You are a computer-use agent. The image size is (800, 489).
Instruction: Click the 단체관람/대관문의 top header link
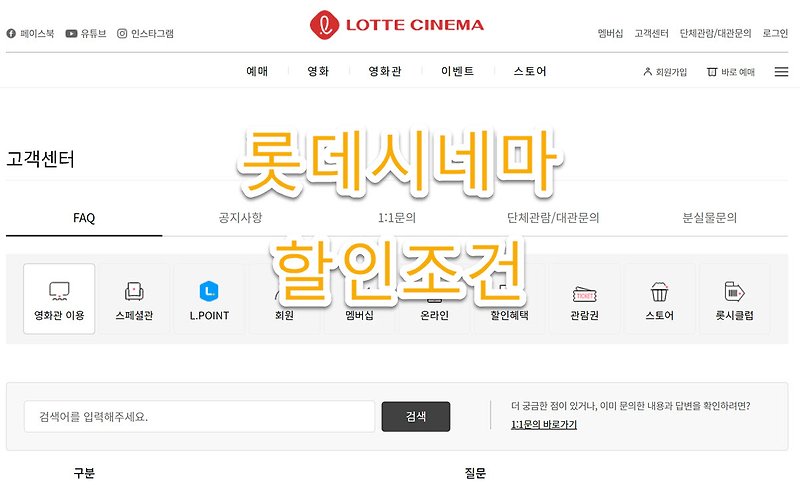coord(715,34)
